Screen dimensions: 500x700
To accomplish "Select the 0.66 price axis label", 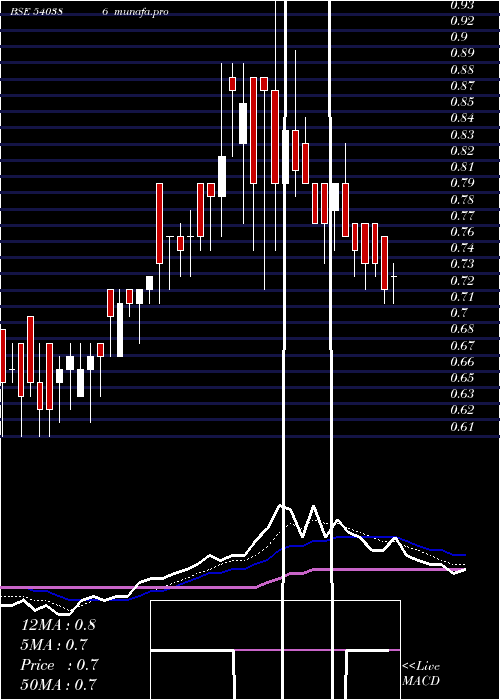I will [462, 361].
